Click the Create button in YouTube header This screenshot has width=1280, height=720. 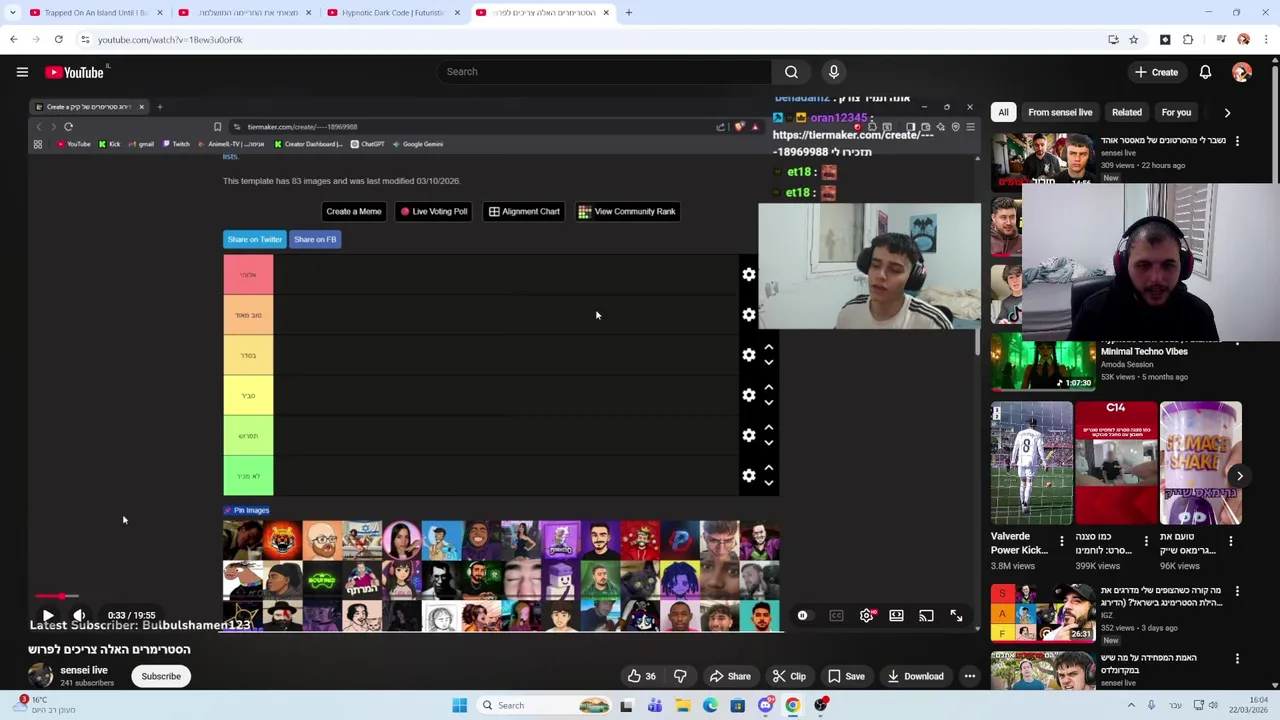click(x=1156, y=72)
